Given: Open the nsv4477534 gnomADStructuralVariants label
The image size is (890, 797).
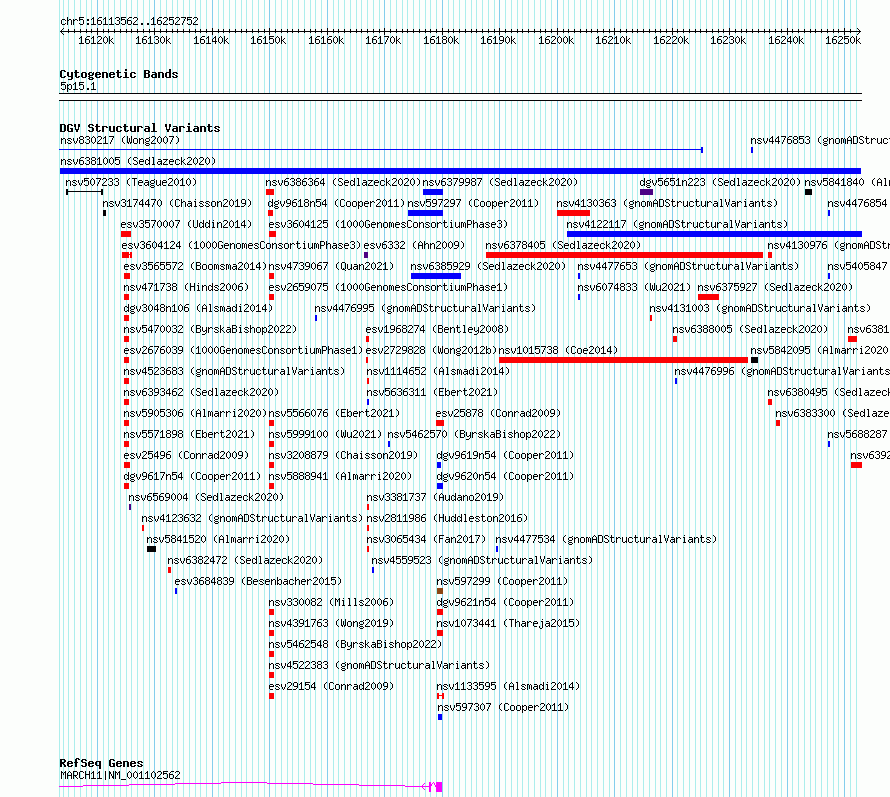Looking at the screenshot, I should pos(606,539).
